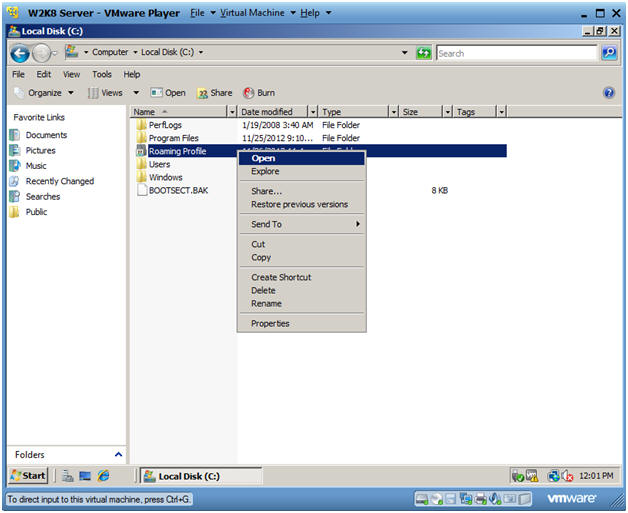Choose Share... in context menu
The image size is (628, 513).
pos(302,191)
